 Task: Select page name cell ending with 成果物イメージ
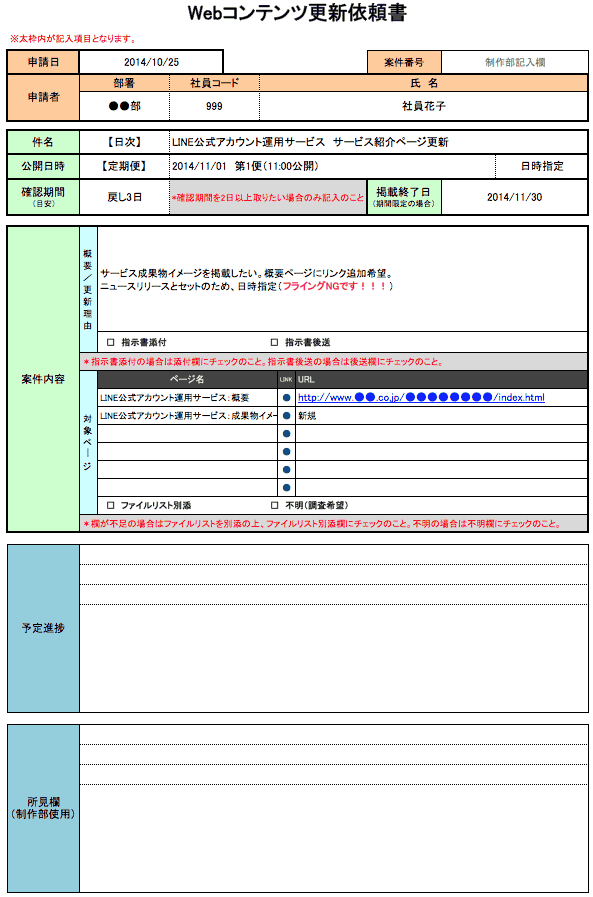[x=188, y=416]
